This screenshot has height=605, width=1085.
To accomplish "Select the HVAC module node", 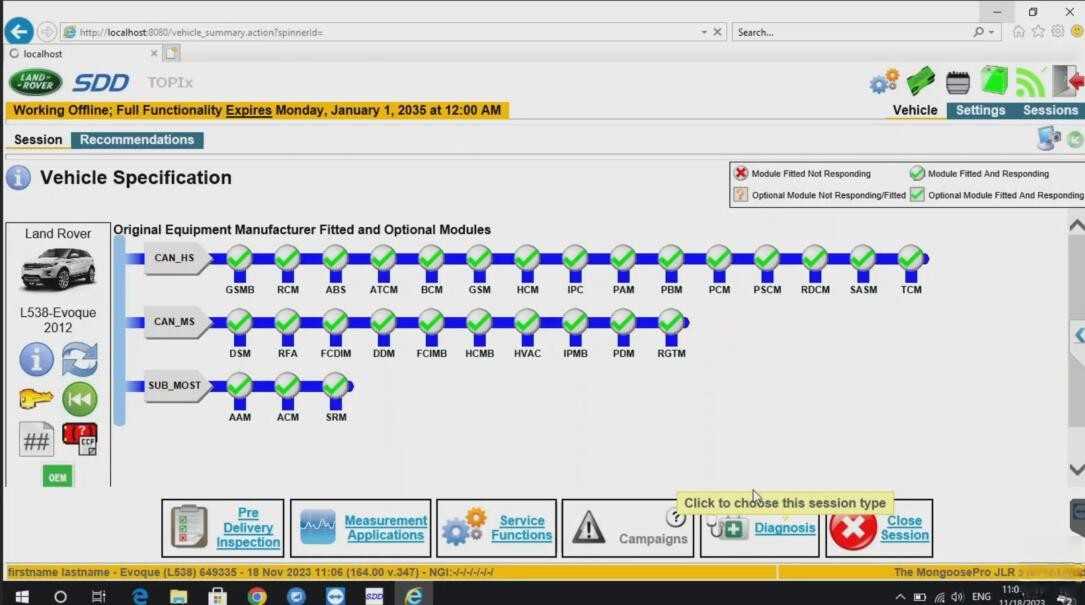I will click(527, 323).
